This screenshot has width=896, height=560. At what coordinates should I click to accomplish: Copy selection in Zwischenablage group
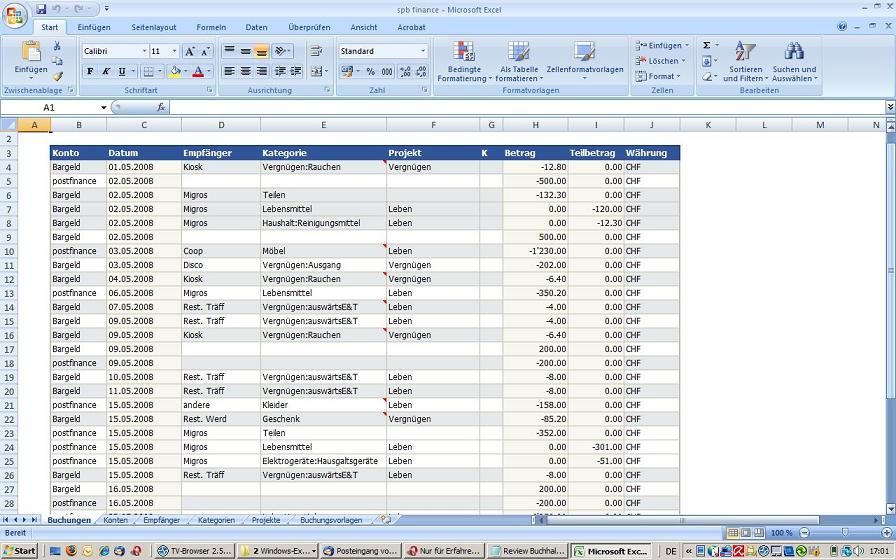[57, 61]
